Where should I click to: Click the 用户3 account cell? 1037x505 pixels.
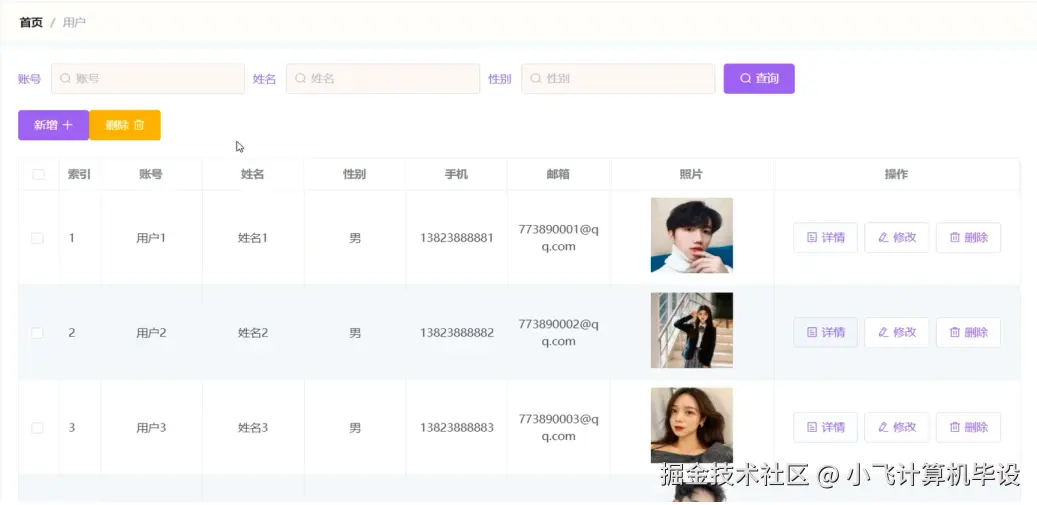click(151, 428)
